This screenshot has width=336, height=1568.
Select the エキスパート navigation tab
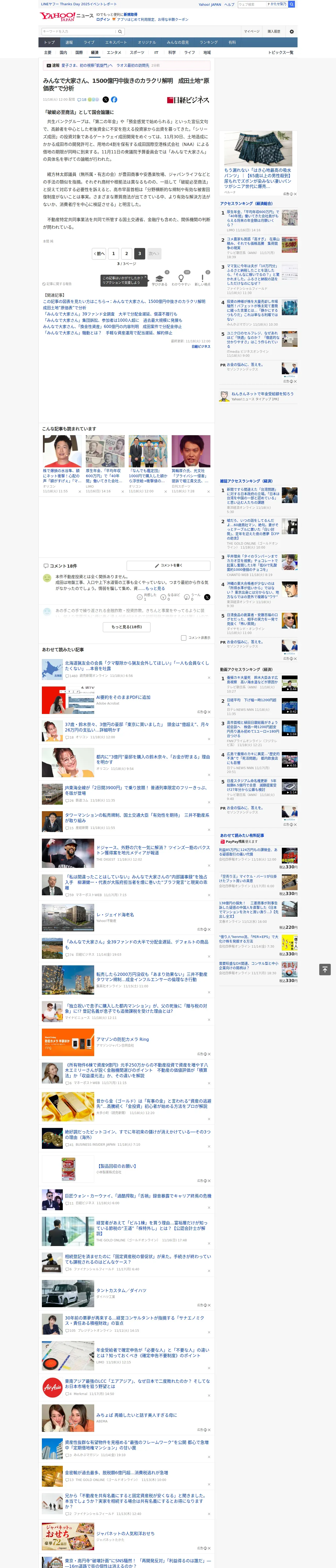(116, 43)
